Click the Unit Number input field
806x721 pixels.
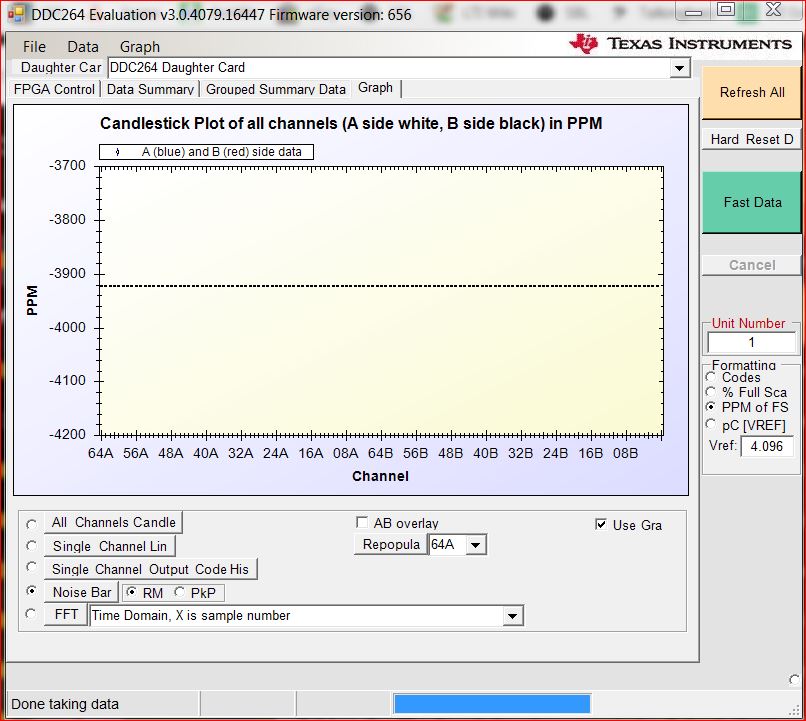(x=751, y=342)
